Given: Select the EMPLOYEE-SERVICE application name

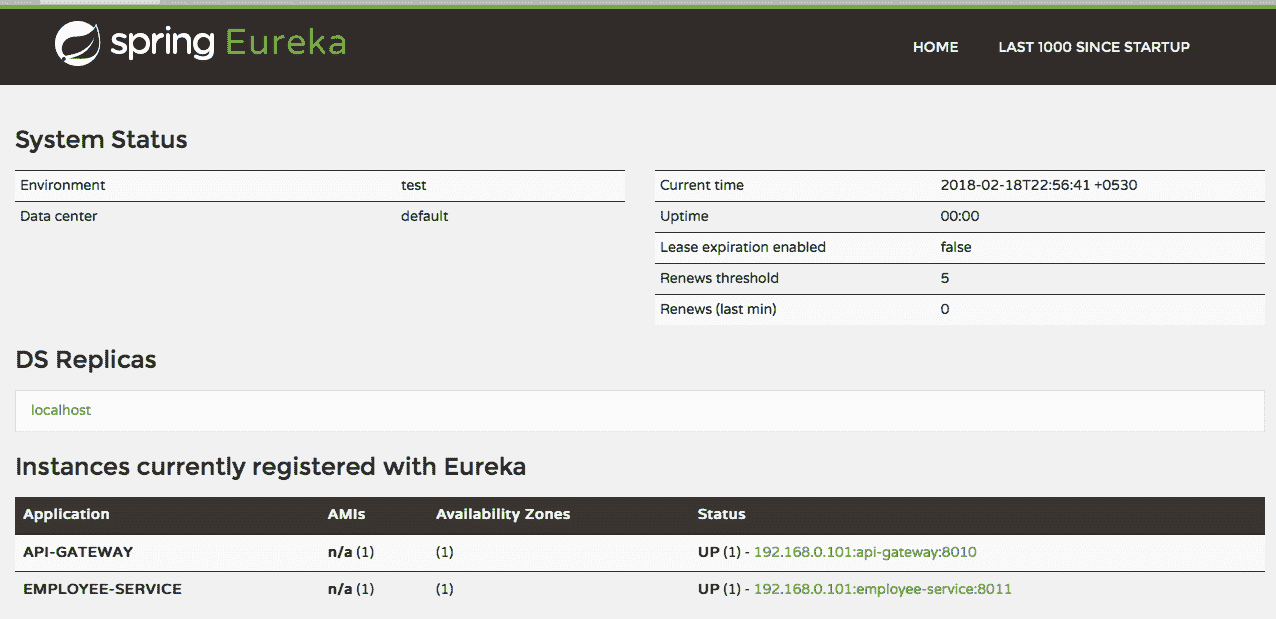Looking at the screenshot, I should point(102,589).
